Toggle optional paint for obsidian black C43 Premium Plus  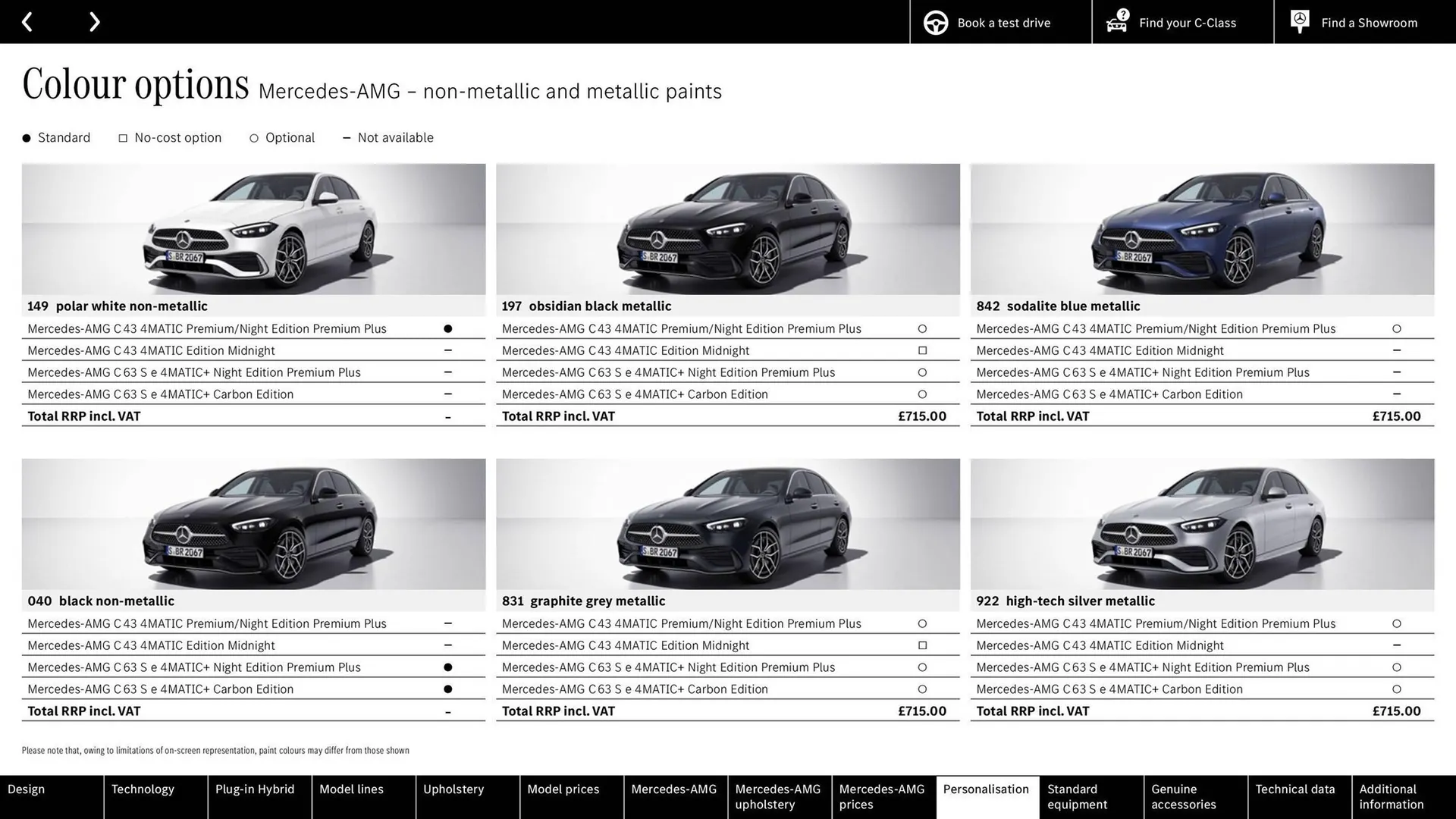point(922,328)
